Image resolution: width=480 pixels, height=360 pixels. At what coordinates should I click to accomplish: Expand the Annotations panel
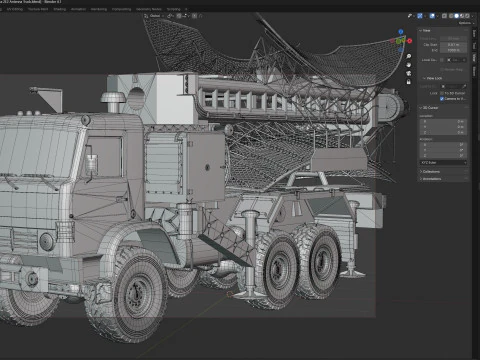(431, 179)
